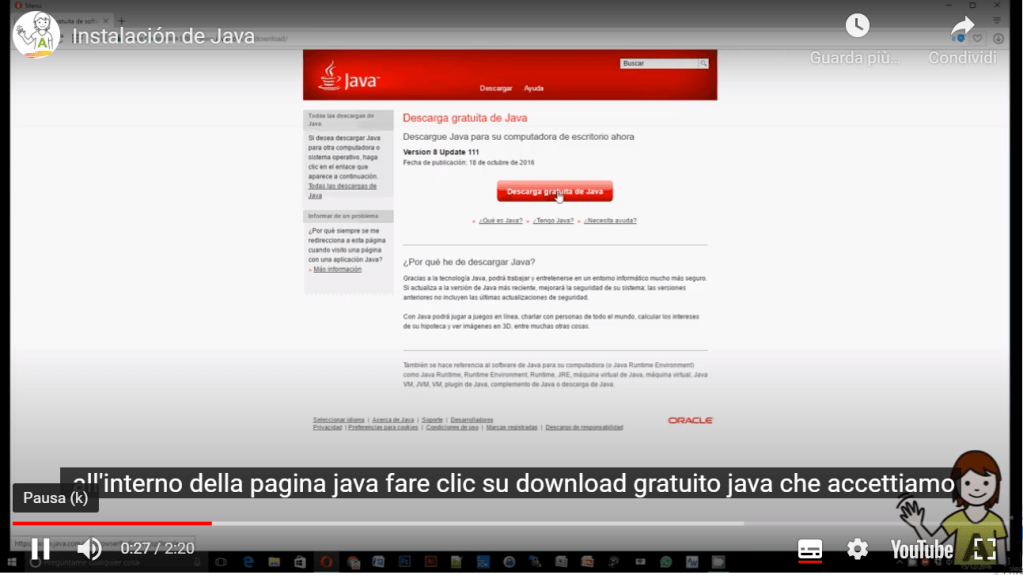Open the video on YouTube via the logo
This screenshot has width=1023, height=575.
[x=921, y=549]
